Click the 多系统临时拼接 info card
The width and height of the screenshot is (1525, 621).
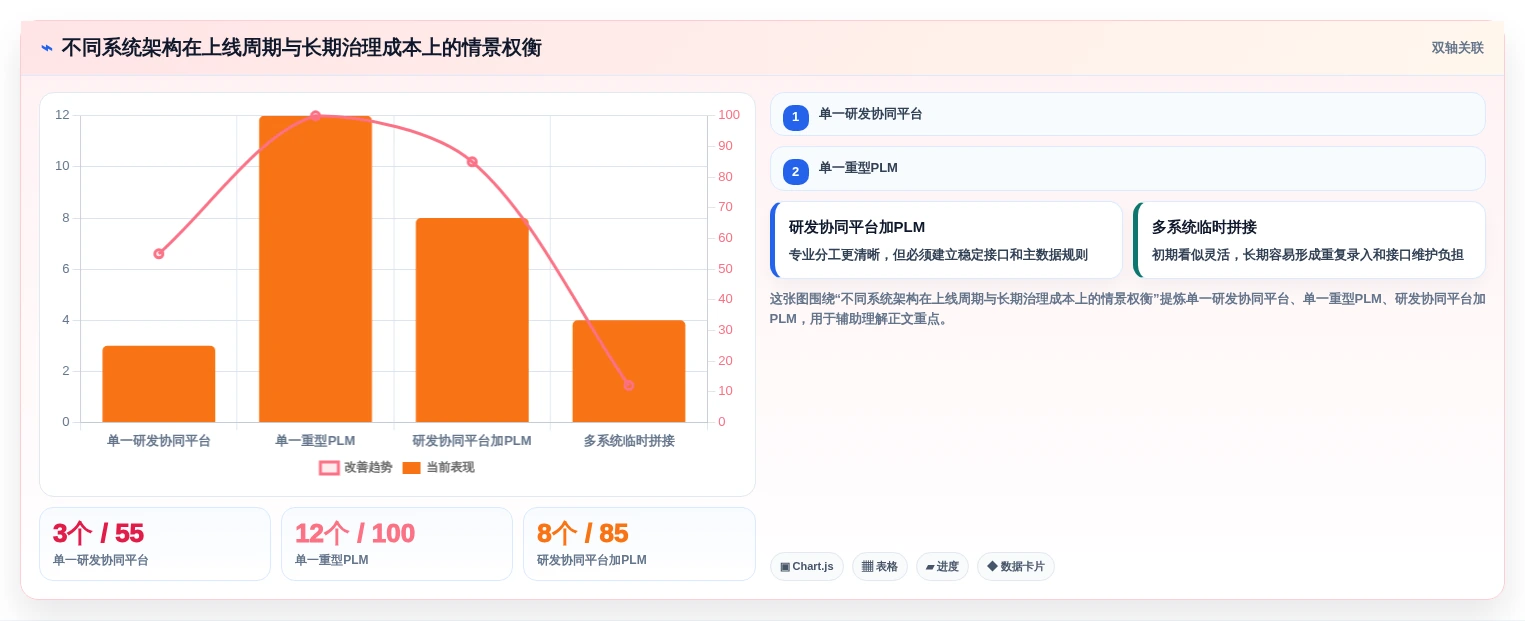pyautogui.click(x=1309, y=240)
